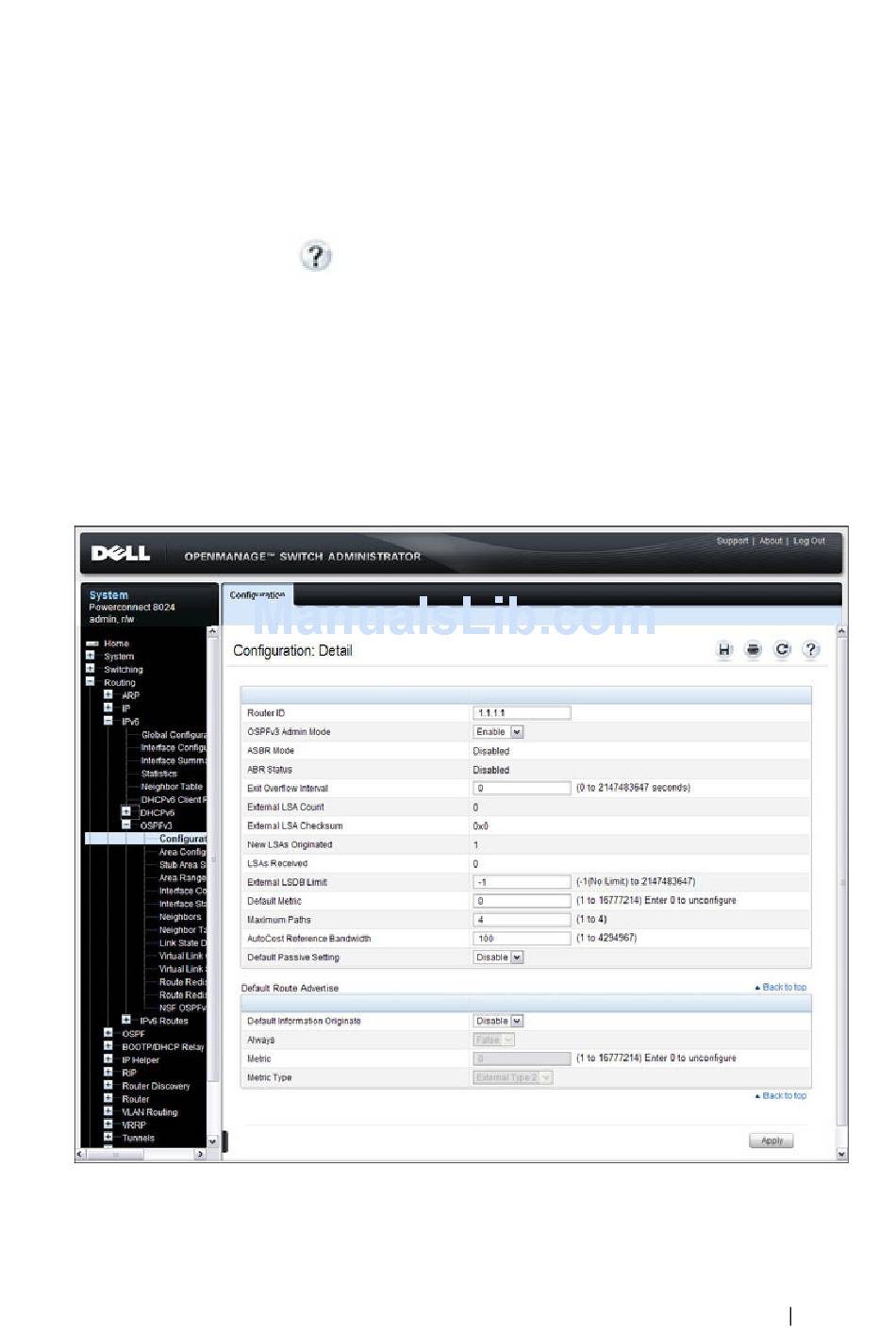Open the OSPFv3 Admin Mode dropdown
The height and width of the screenshot is (1334, 896).
[x=498, y=732]
